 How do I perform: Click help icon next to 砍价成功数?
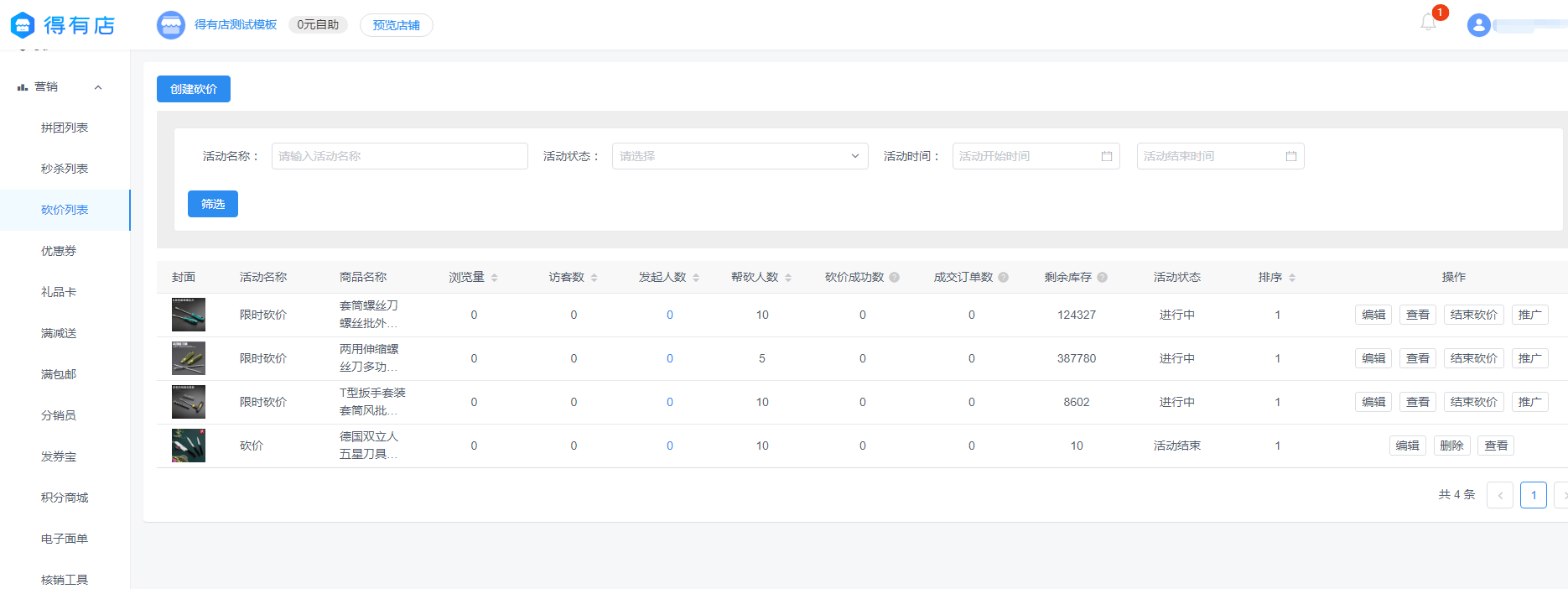click(x=895, y=278)
